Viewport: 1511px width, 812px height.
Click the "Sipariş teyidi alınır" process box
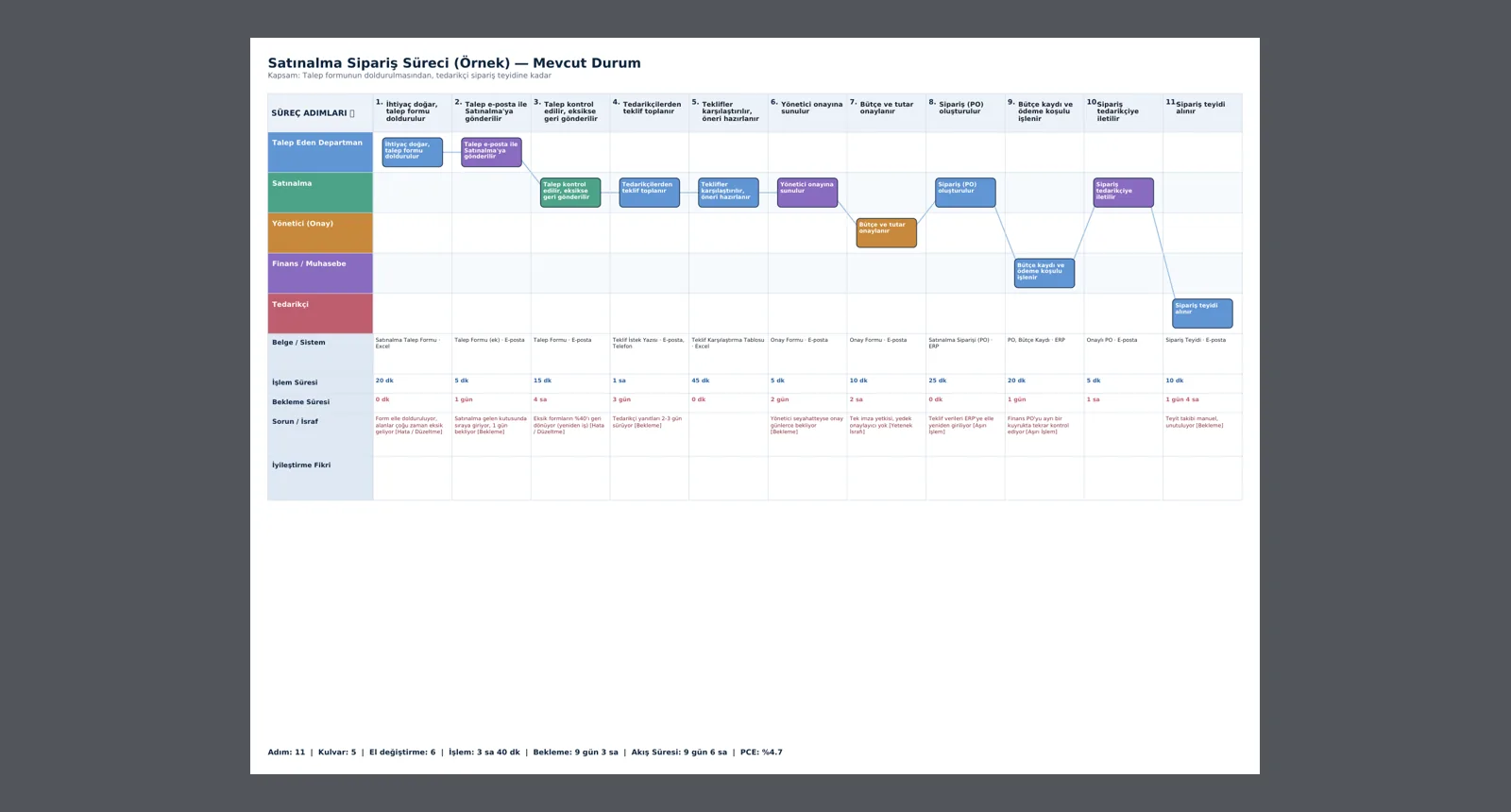[1202, 313]
